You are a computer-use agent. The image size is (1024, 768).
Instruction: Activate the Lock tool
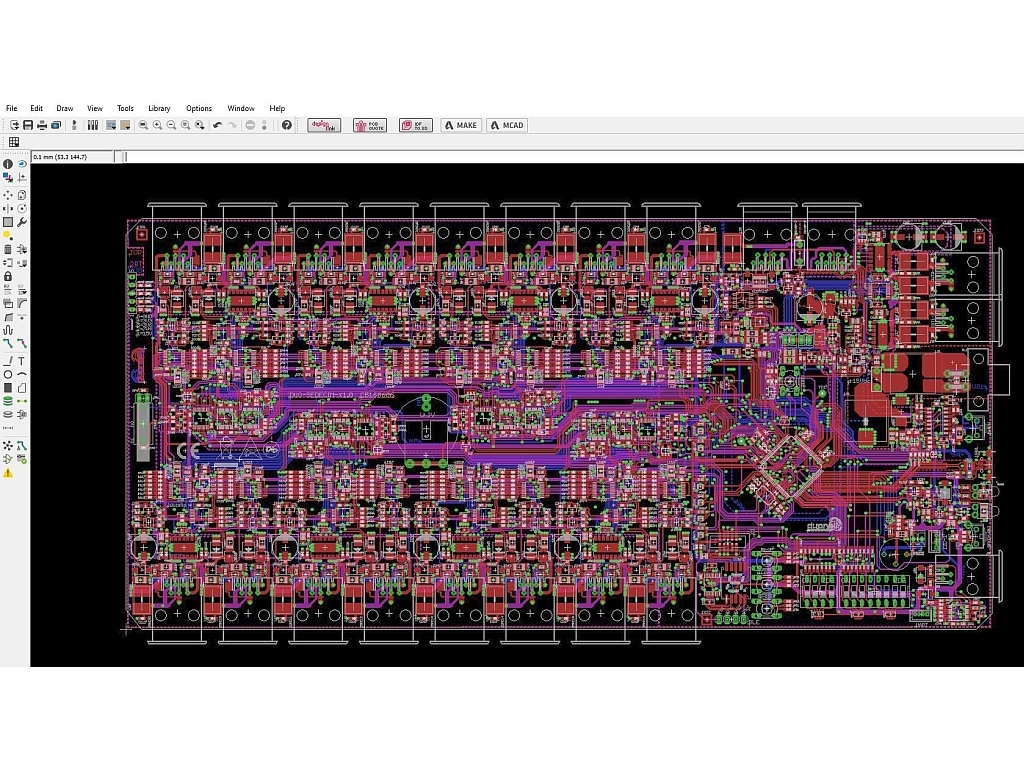[x=8, y=276]
